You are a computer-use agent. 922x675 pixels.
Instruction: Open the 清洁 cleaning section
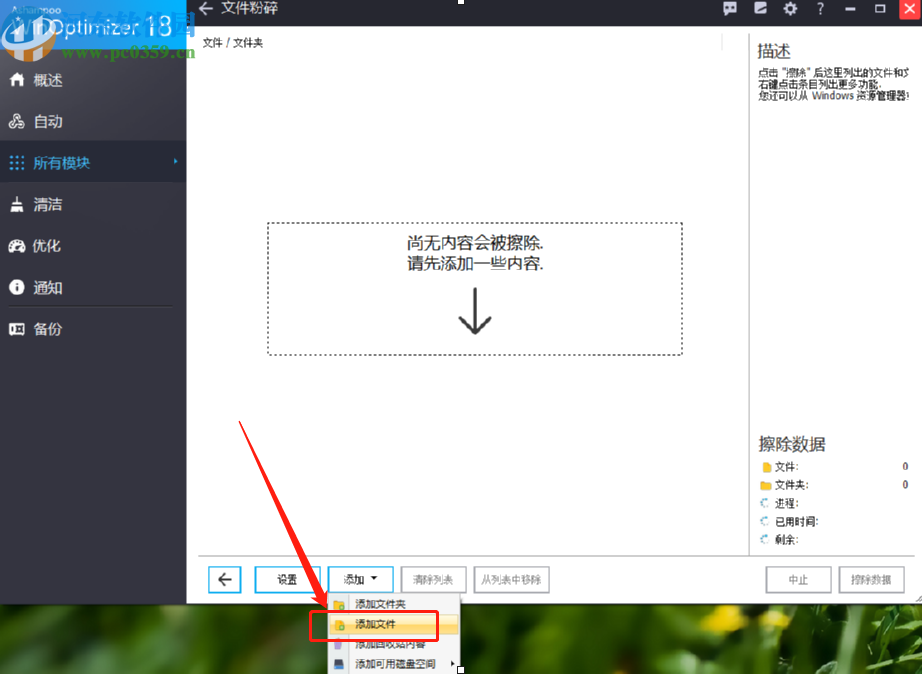[x=93, y=204]
